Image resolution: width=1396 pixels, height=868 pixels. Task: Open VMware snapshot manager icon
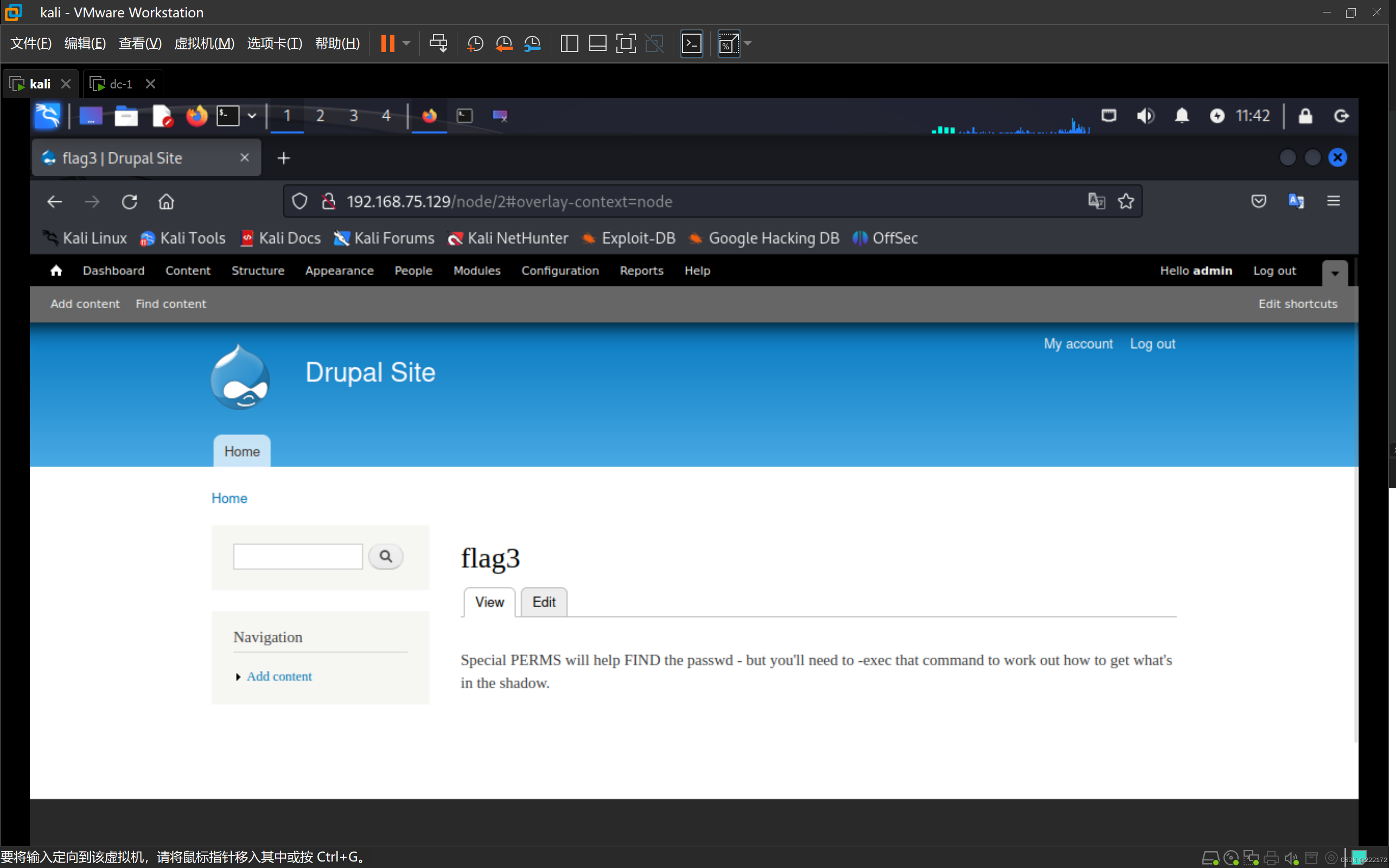533,43
